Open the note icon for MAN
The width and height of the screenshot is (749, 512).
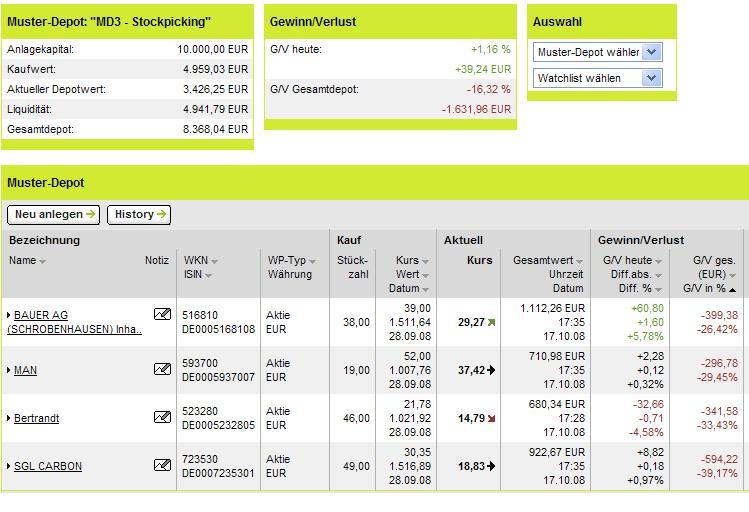point(162,369)
